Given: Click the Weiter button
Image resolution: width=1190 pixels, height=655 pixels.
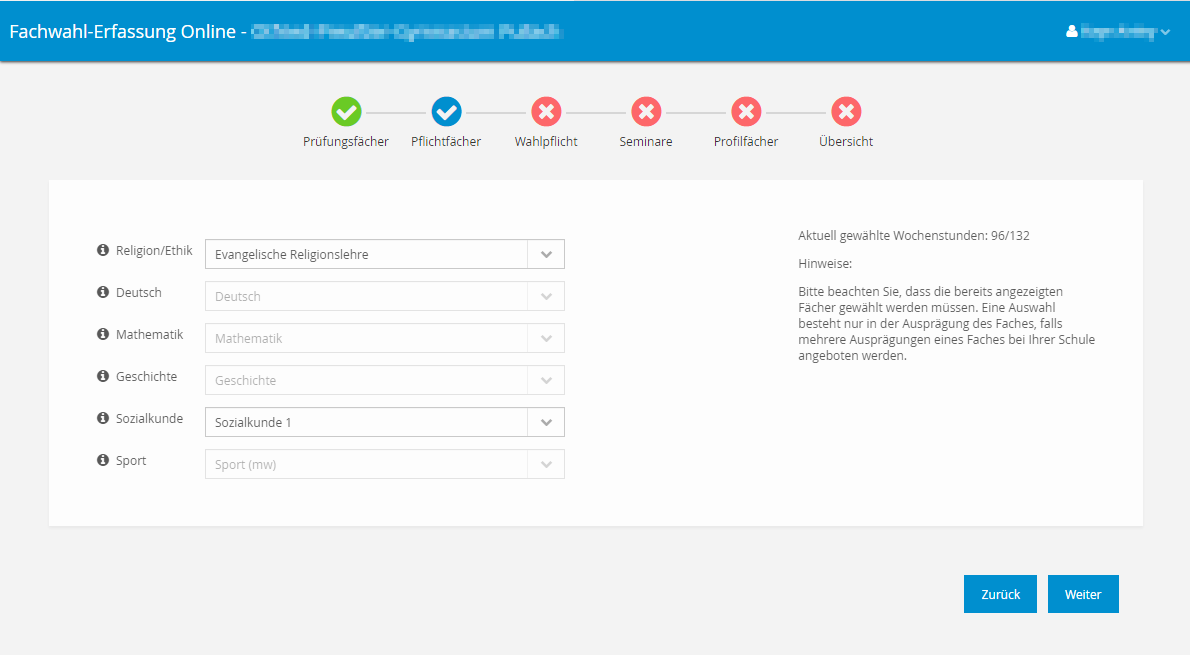Looking at the screenshot, I should click(x=1083, y=594).
